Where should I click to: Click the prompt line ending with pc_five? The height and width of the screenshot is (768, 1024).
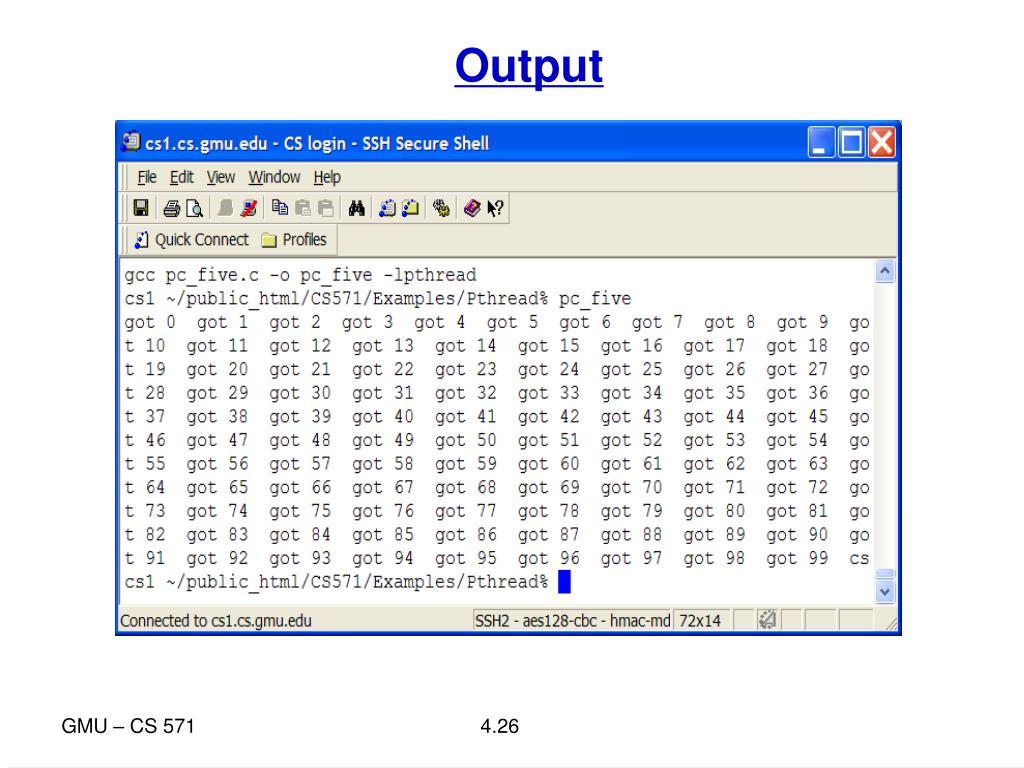[377, 298]
